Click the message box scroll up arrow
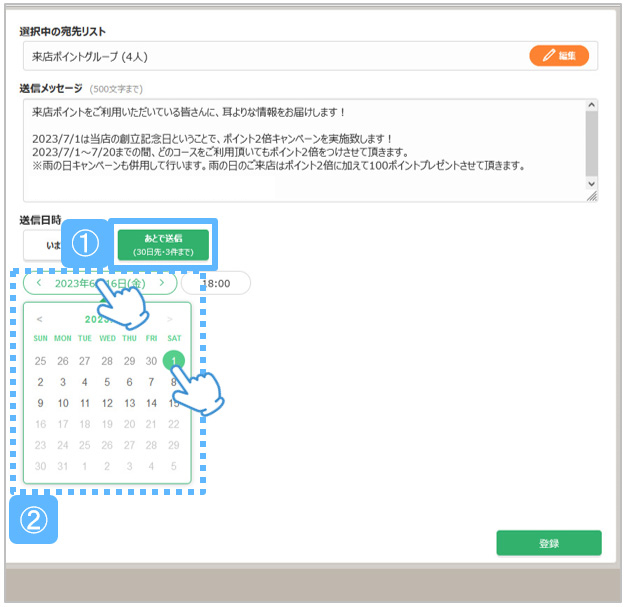626x607 pixels. pyautogui.click(x=591, y=106)
